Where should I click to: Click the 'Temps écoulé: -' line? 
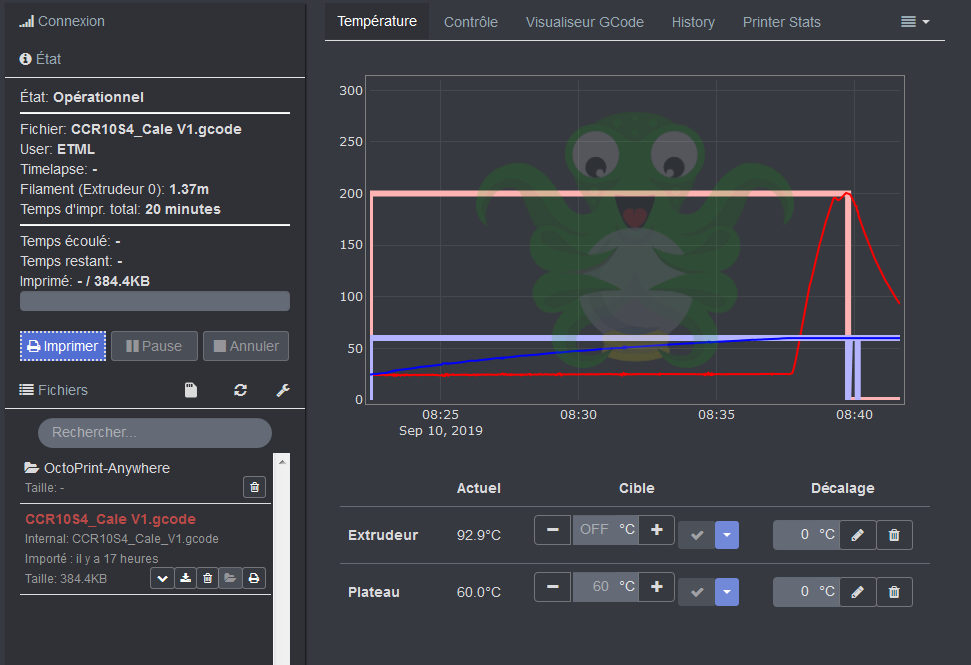point(71,241)
